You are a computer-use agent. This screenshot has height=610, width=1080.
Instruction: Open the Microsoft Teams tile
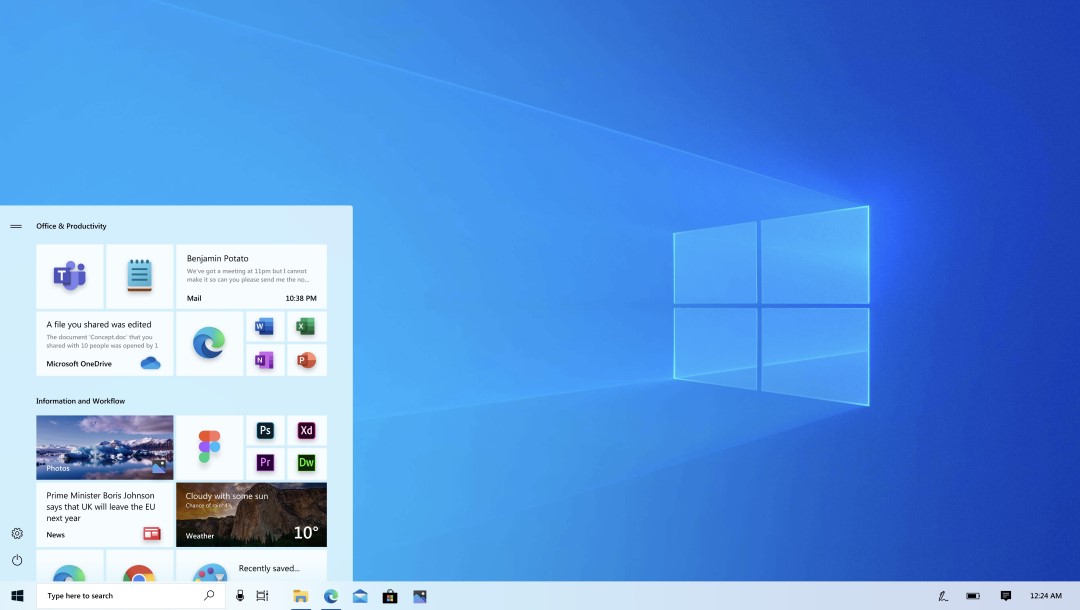point(70,276)
